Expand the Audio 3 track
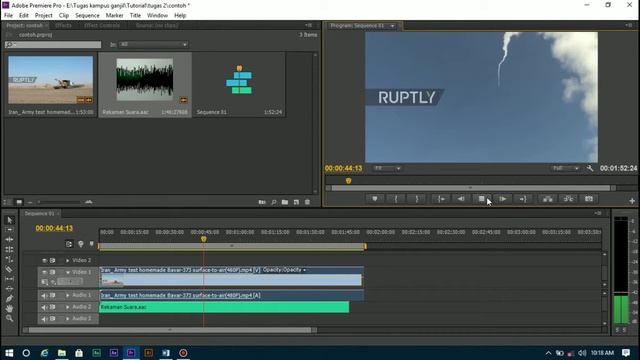The image size is (640, 360). click(68, 318)
